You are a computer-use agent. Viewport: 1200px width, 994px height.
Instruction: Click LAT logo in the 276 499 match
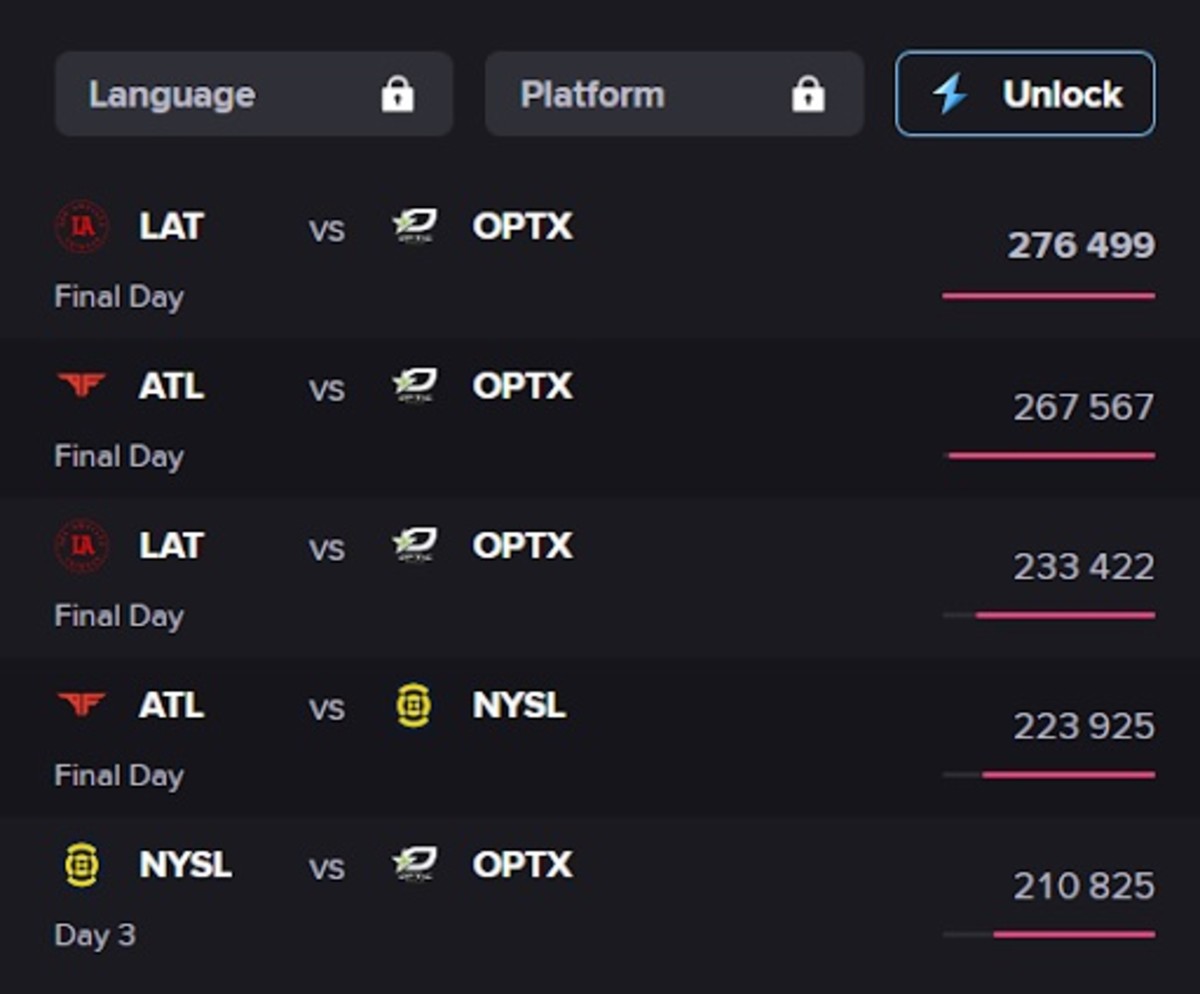(81, 227)
